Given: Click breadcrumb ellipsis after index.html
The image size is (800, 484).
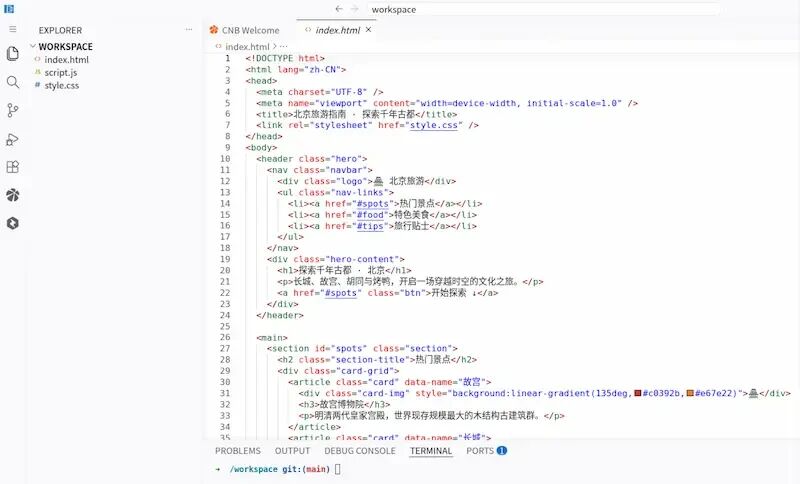Looking at the screenshot, I should pyautogui.click(x=284, y=46).
